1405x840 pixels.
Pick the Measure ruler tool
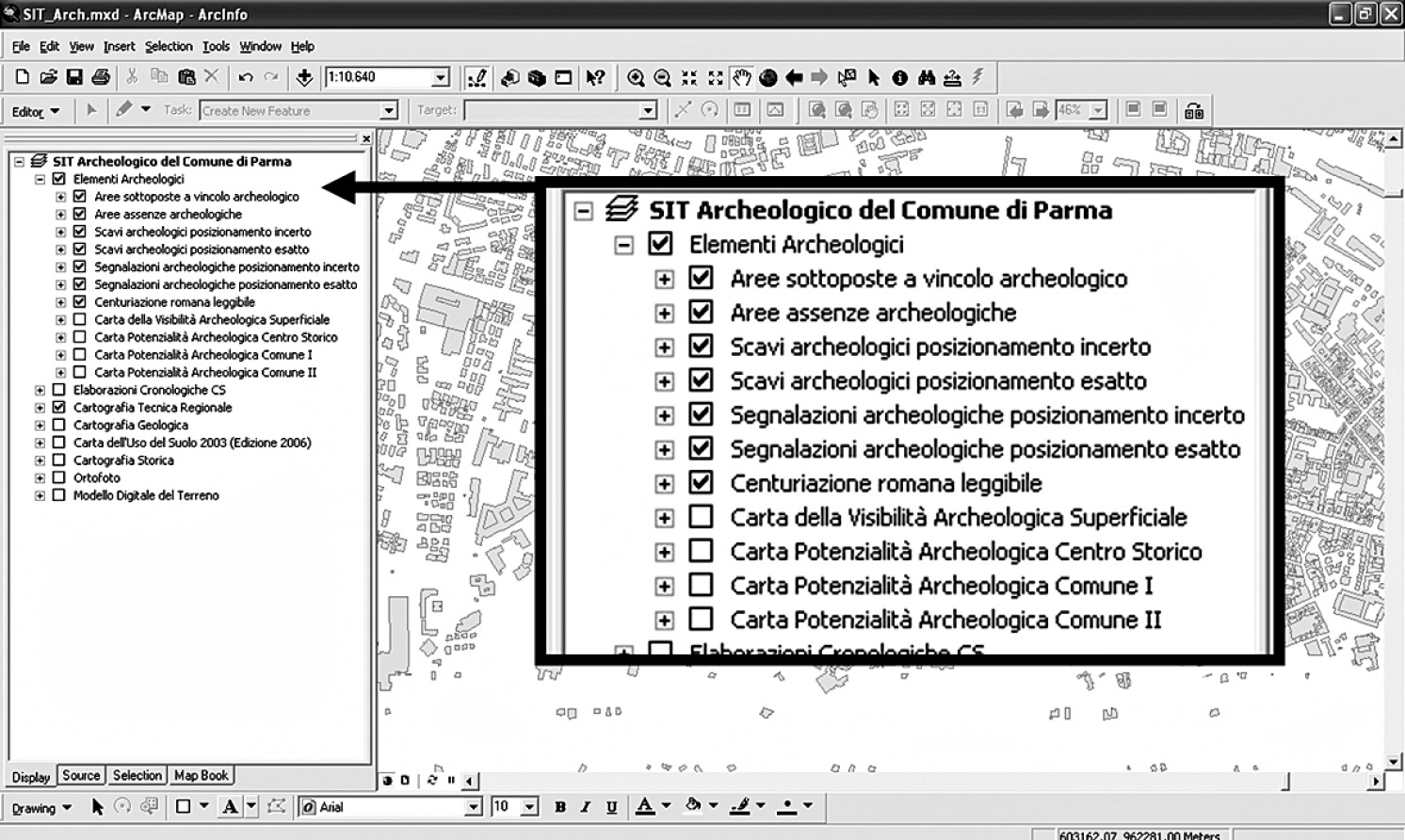pos(952,77)
